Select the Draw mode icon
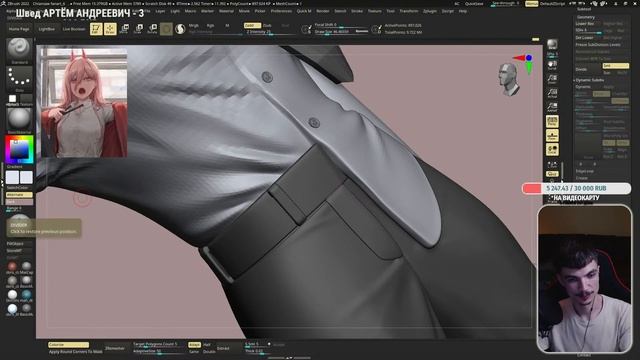640x360 pixels. point(110,29)
